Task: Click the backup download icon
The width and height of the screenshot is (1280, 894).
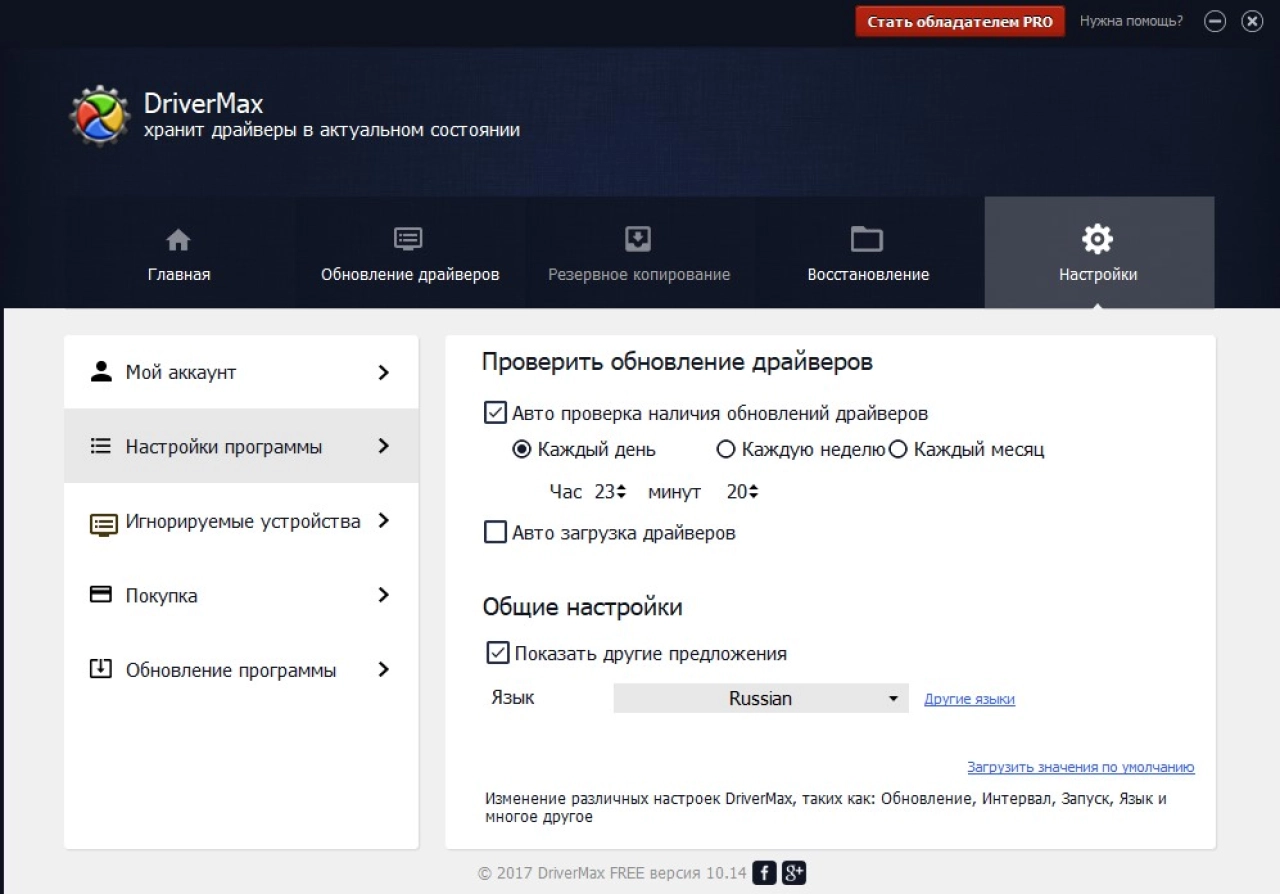Action: (x=638, y=239)
